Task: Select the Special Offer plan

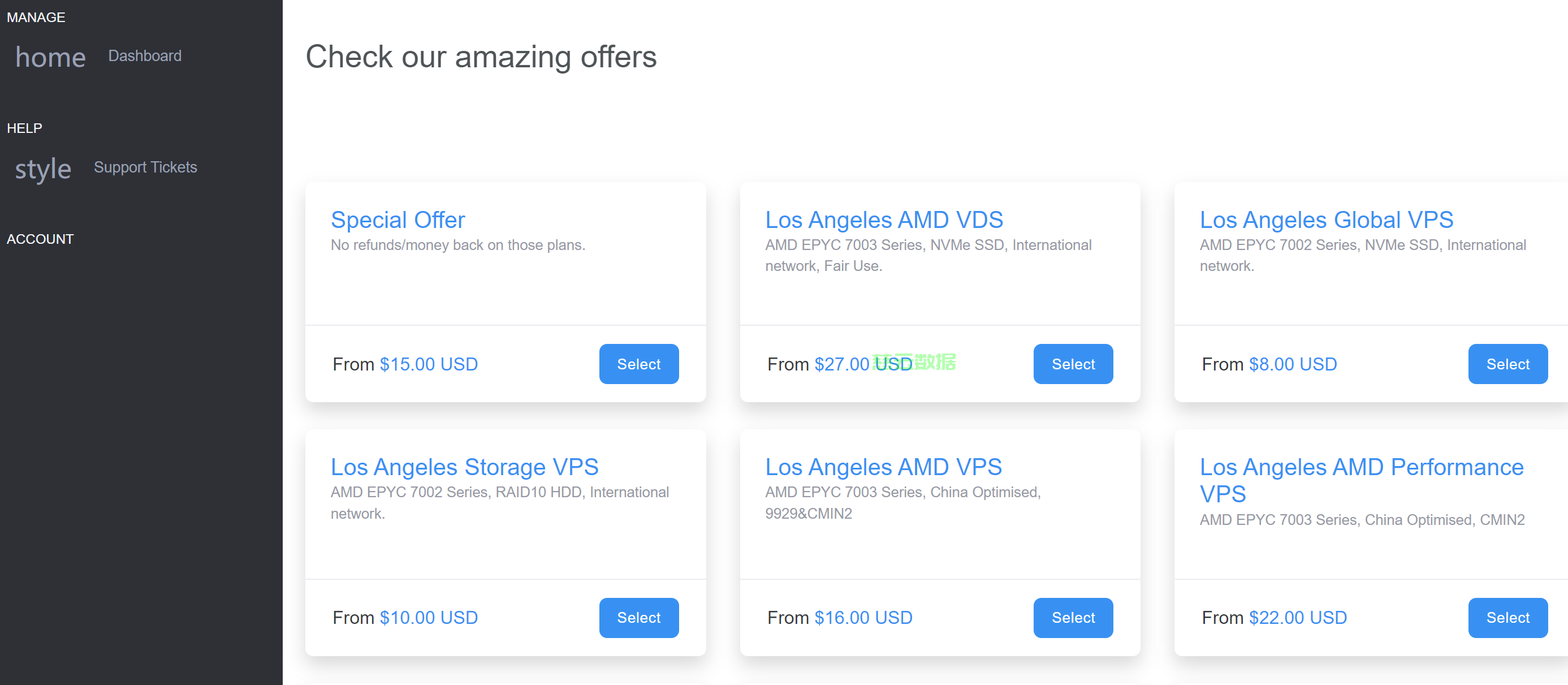Action: pyautogui.click(x=638, y=364)
